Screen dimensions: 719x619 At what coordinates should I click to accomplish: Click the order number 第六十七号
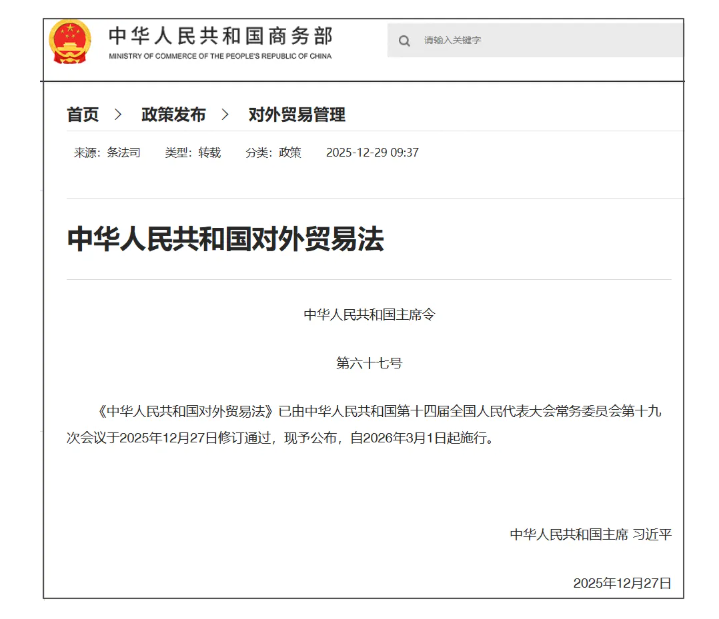click(369, 363)
